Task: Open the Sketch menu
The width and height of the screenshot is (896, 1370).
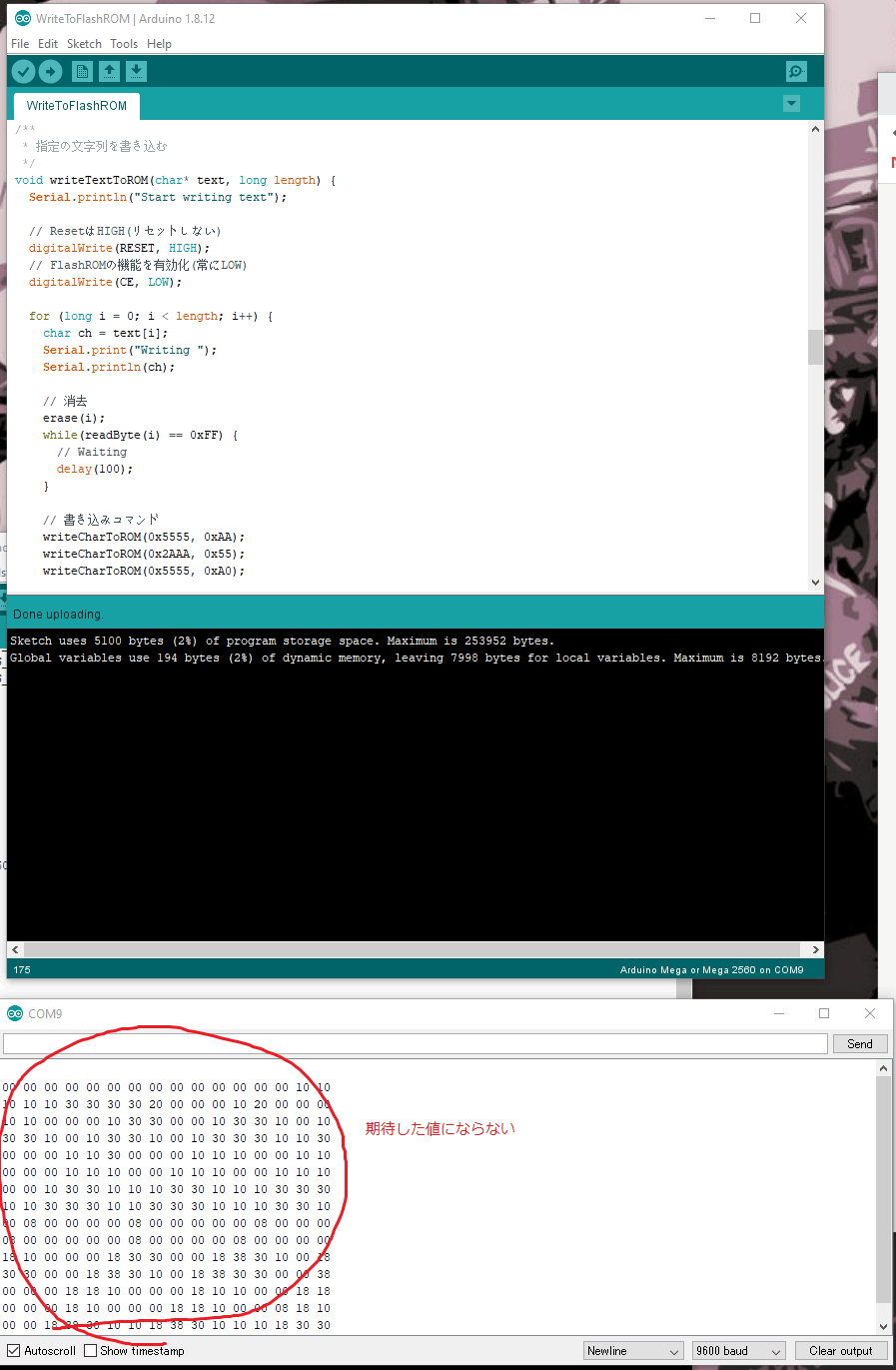Action: tap(84, 44)
